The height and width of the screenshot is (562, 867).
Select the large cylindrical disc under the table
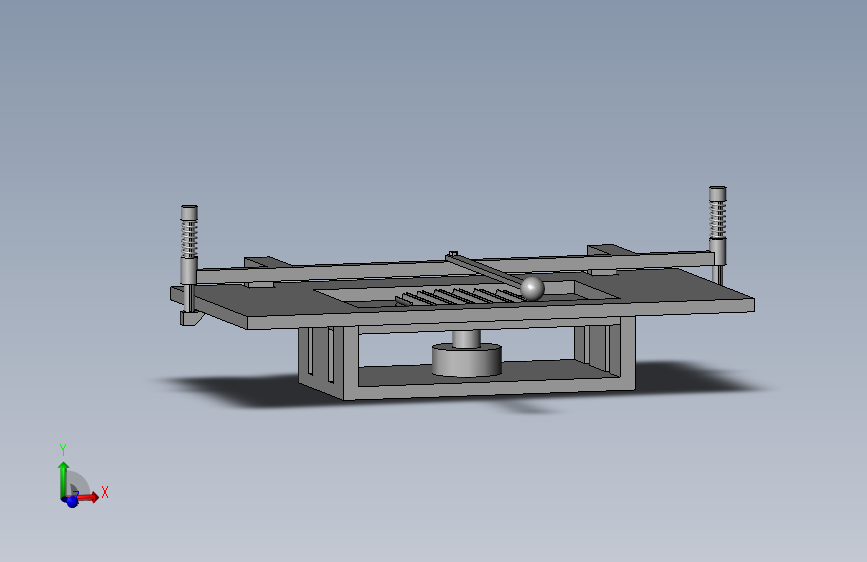tap(467, 360)
